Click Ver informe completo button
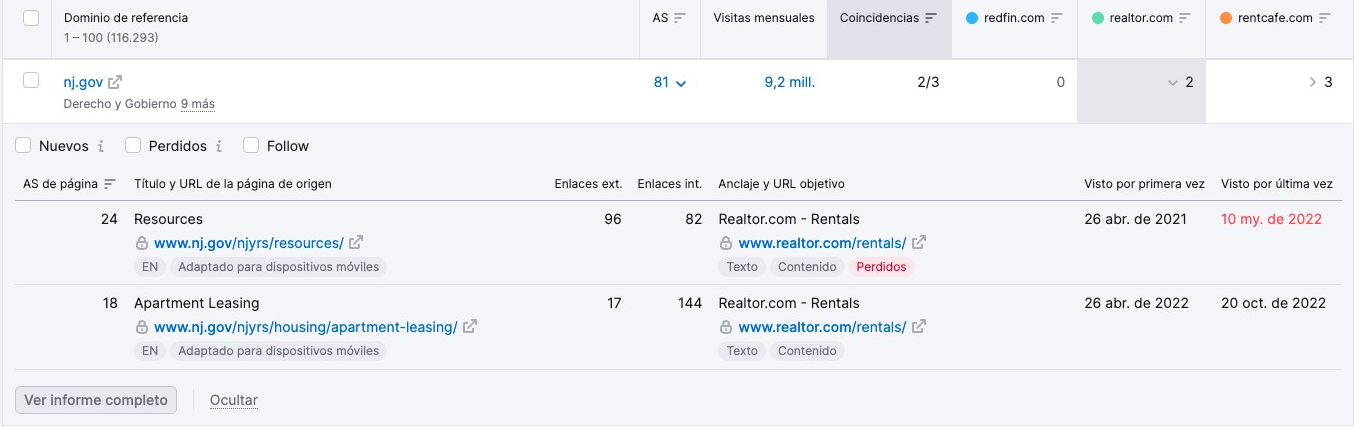 point(96,400)
